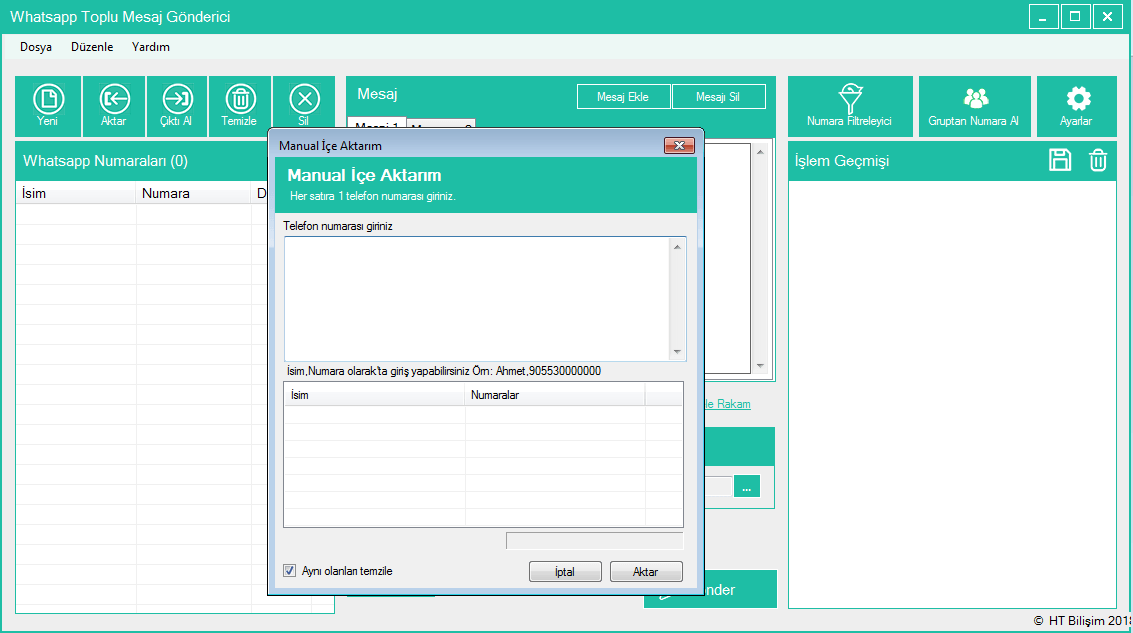Open Gruptan Numara Al group tool

[974, 106]
